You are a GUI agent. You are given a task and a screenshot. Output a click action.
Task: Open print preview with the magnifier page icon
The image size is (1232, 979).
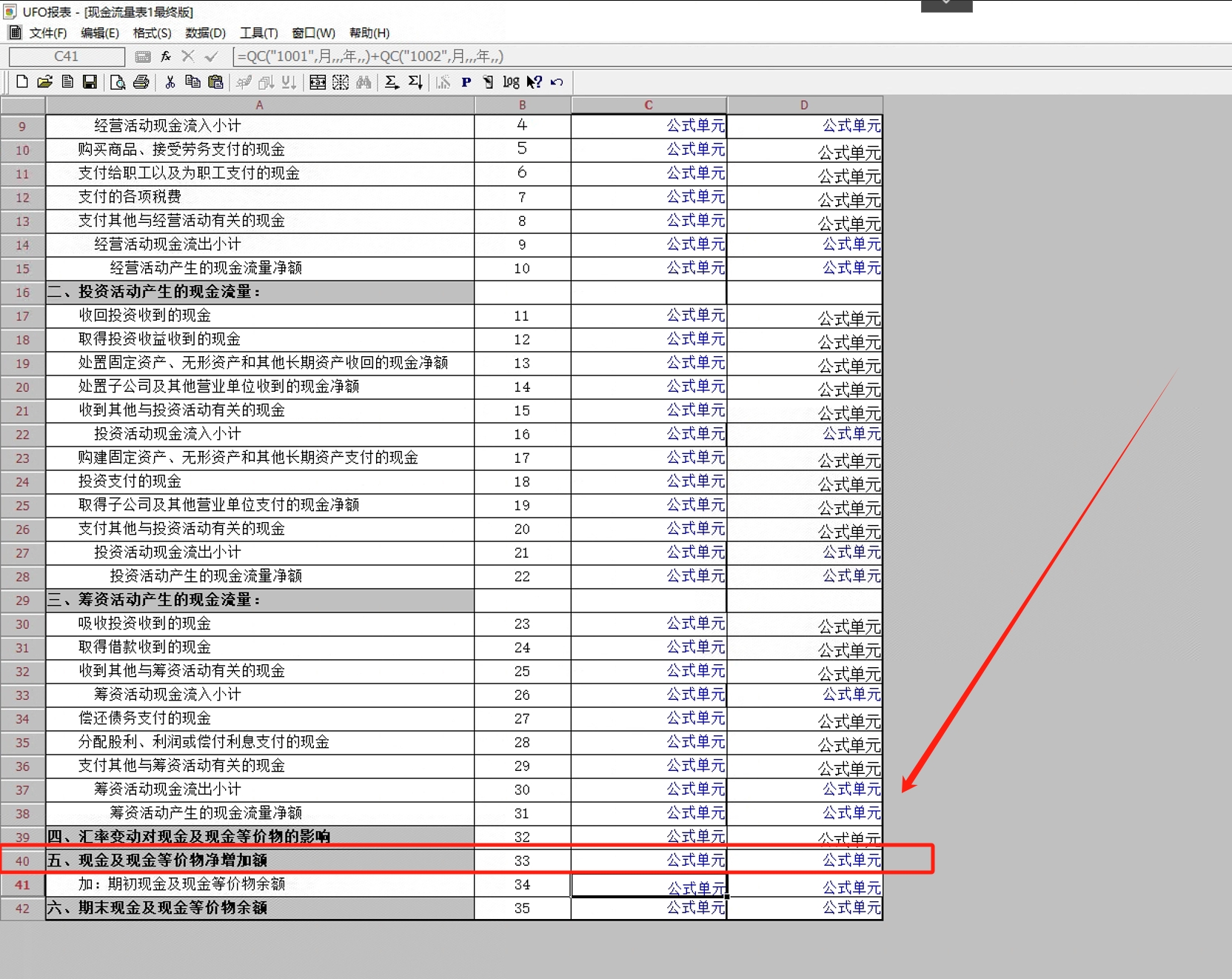point(118,82)
